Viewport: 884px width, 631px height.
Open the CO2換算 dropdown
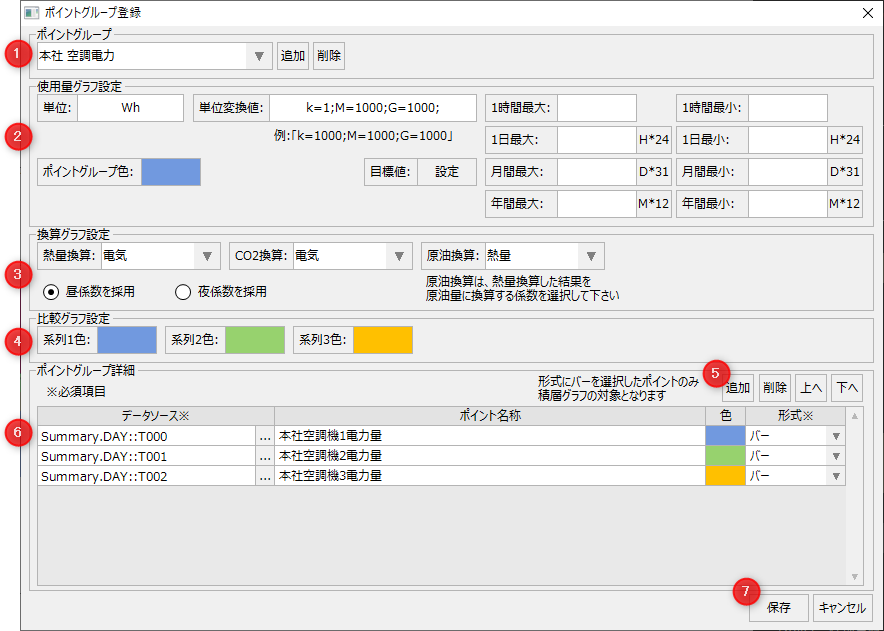(x=399, y=255)
